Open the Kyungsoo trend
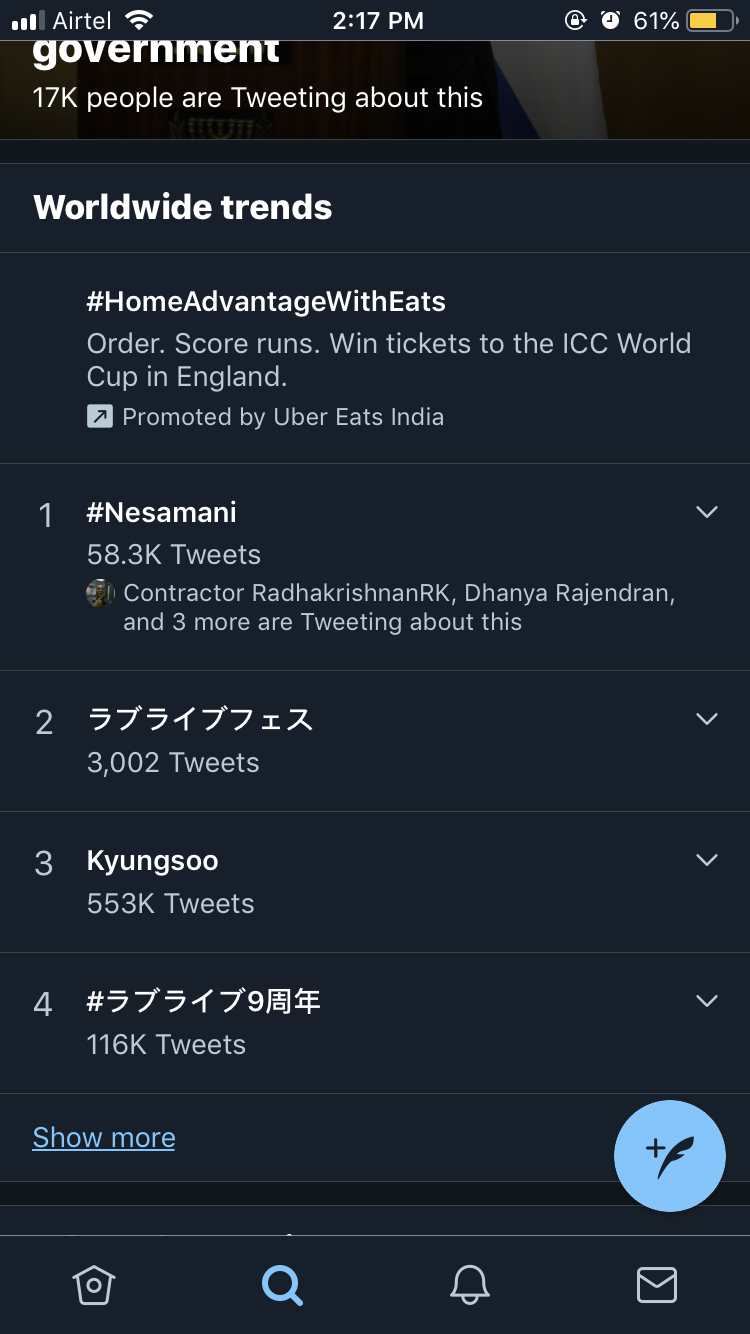The width and height of the screenshot is (750, 1334). point(152,861)
